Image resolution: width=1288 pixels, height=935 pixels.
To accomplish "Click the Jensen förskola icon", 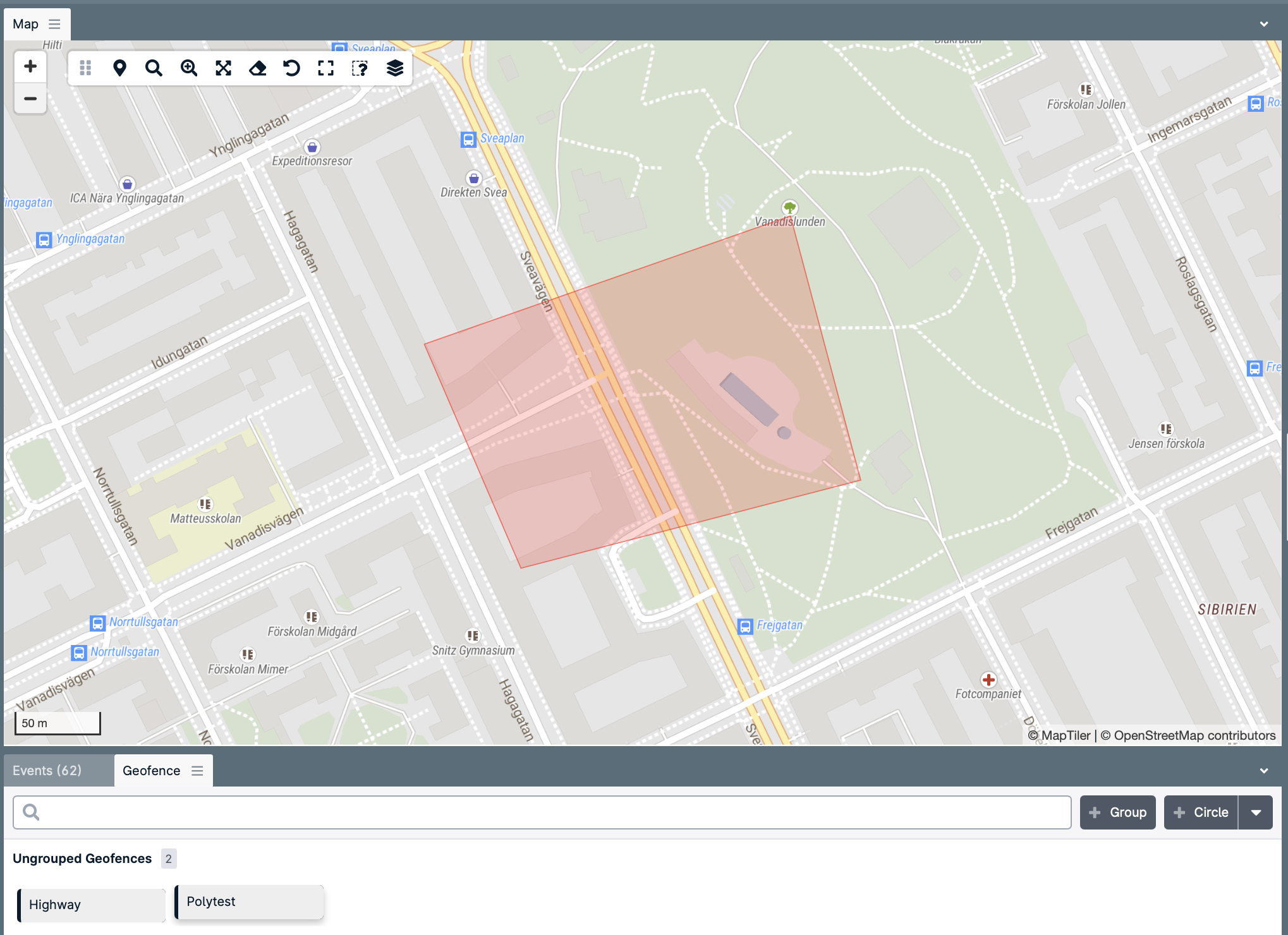I will pyautogui.click(x=1166, y=428).
